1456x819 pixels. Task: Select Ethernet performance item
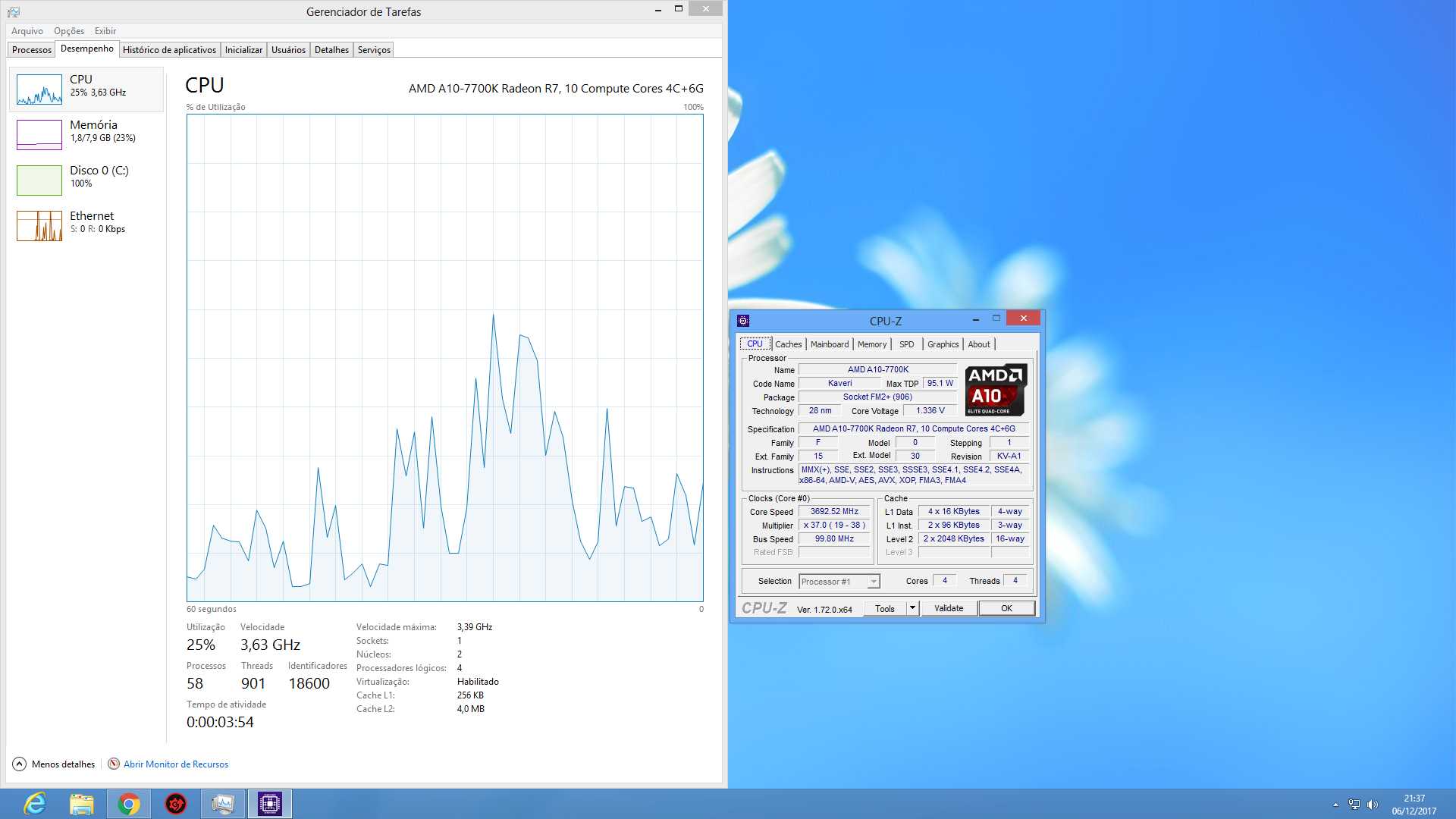(86, 226)
